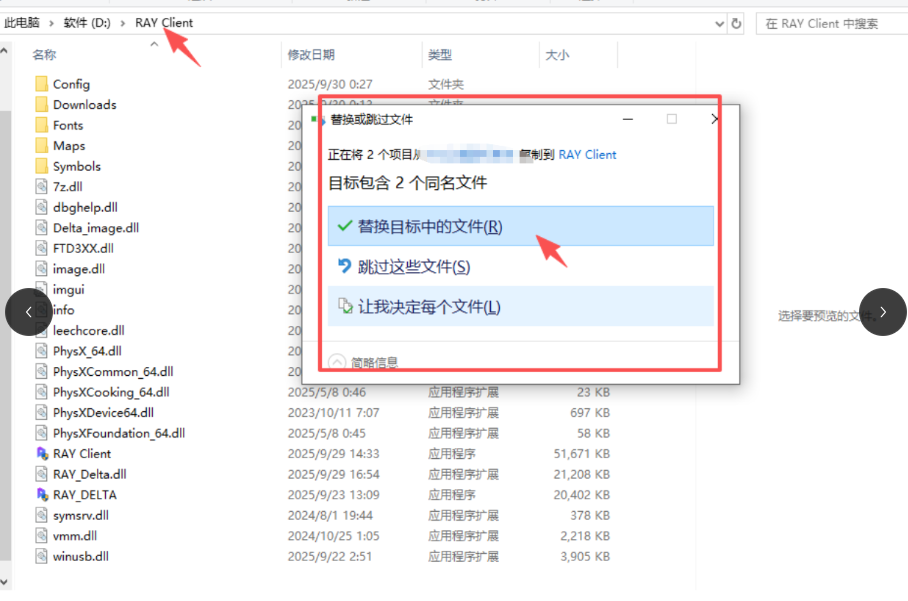
Task: Click the refresh icon beside address bar
Action: click(737, 23)
